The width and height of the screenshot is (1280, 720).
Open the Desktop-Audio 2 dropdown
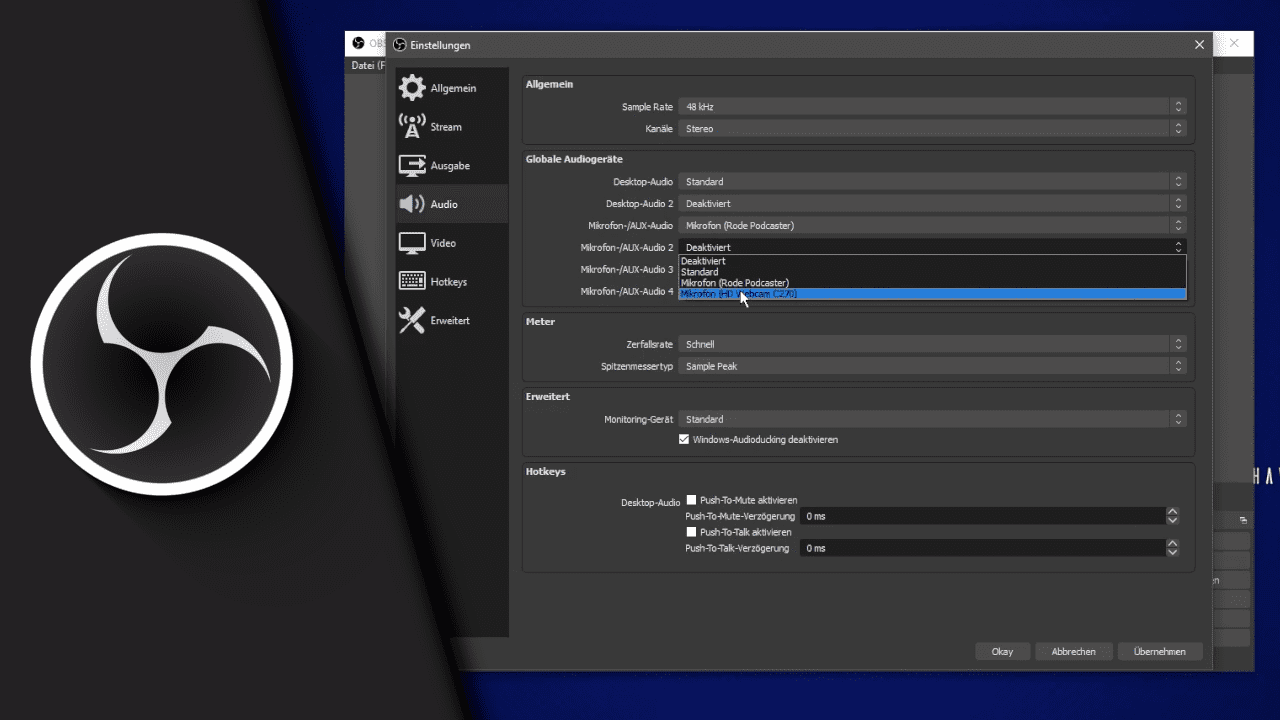(x=932, y=203)
